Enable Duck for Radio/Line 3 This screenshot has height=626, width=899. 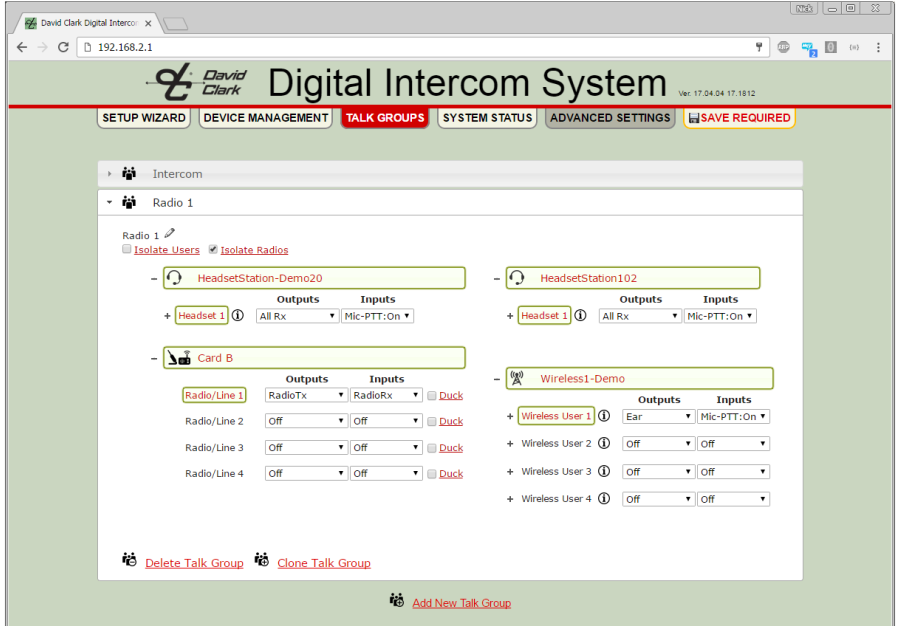(432, 448)
